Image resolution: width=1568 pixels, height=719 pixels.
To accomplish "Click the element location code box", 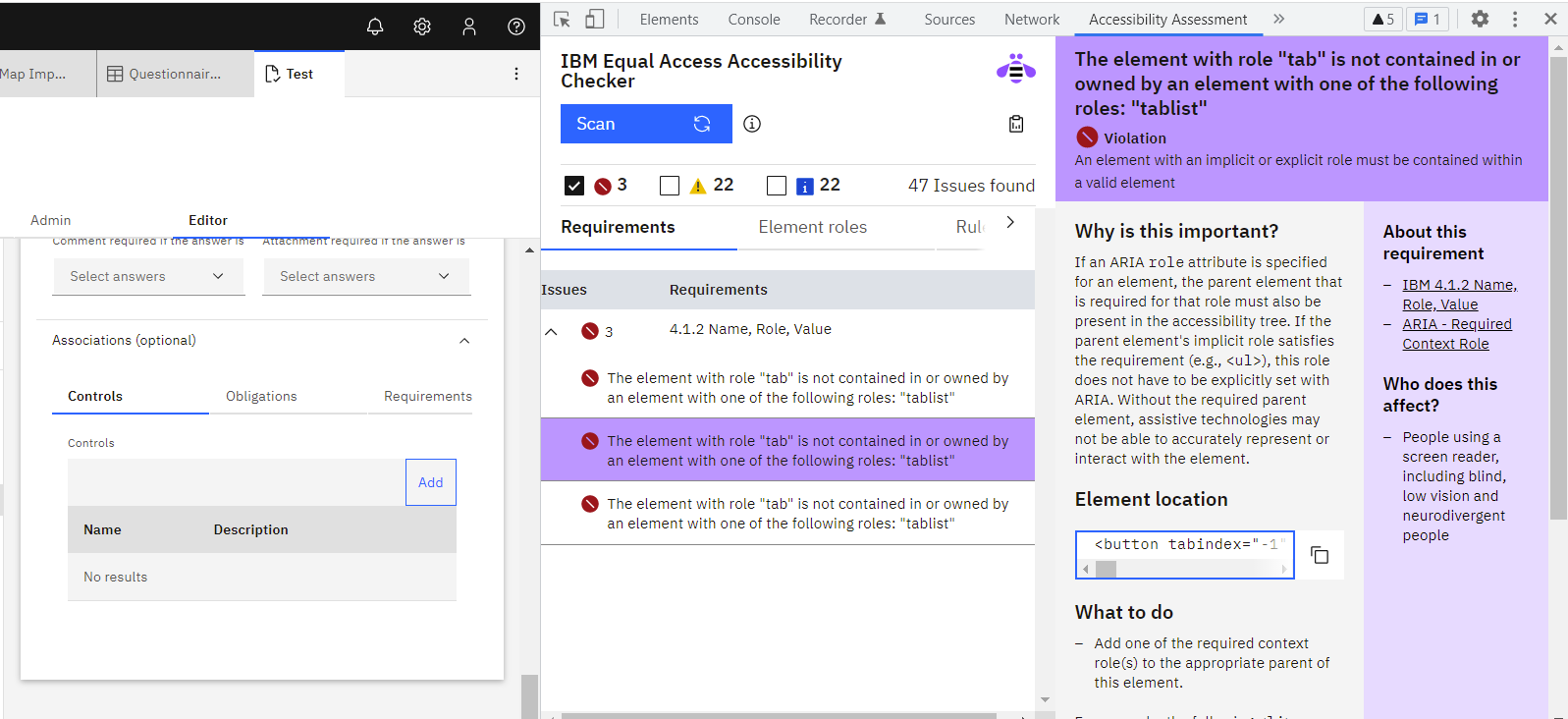I will (x=1185, y=555).
